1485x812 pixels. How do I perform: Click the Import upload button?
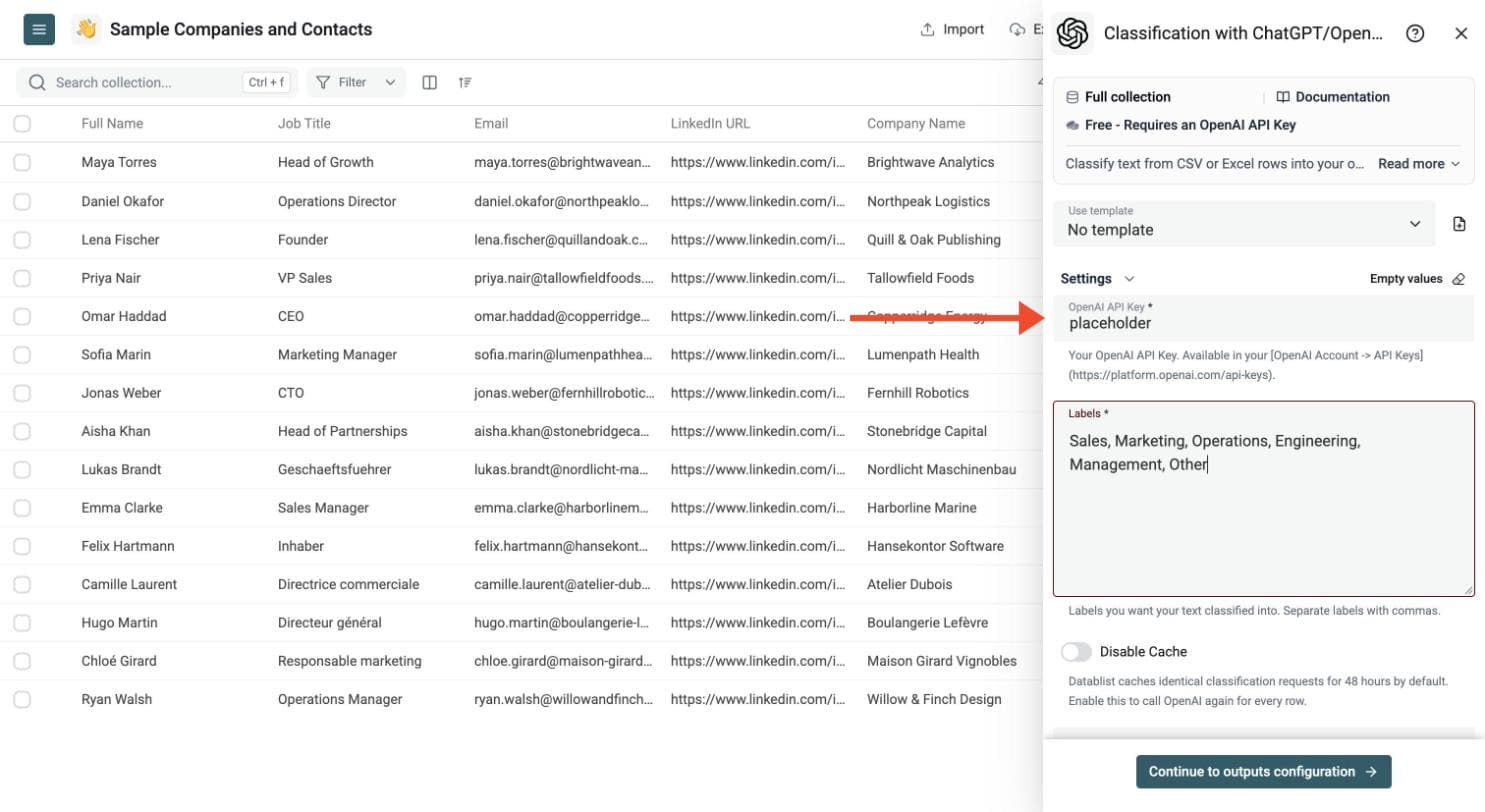[x=952, y=30]
